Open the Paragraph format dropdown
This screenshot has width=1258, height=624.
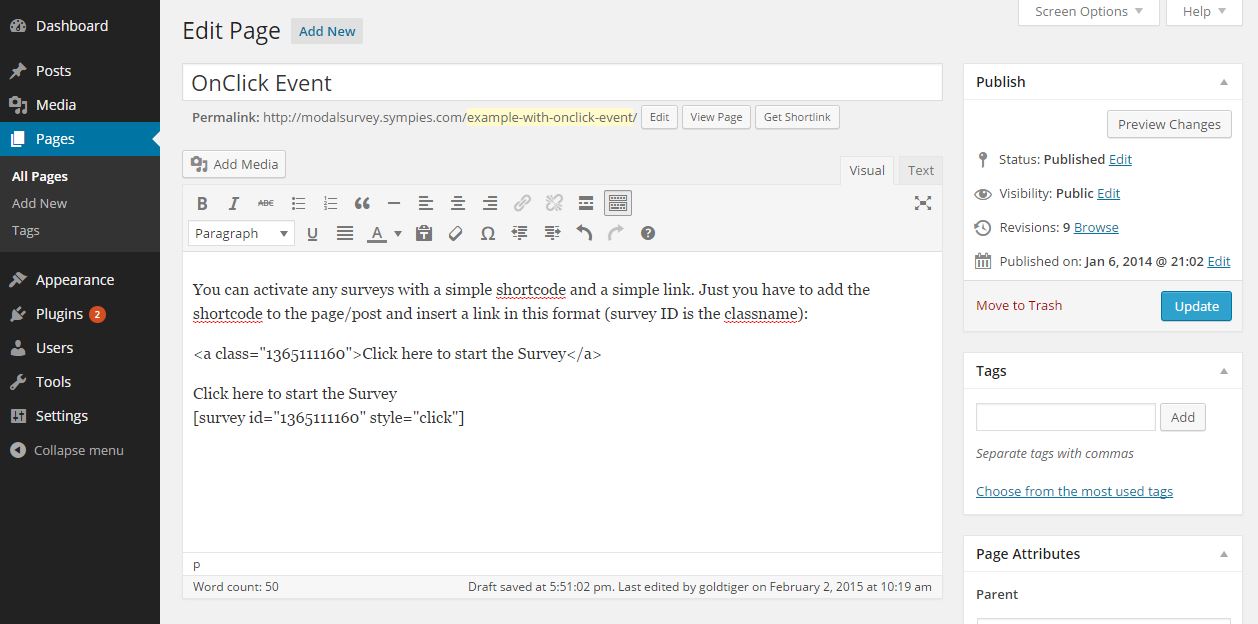(x=241, y=233)
